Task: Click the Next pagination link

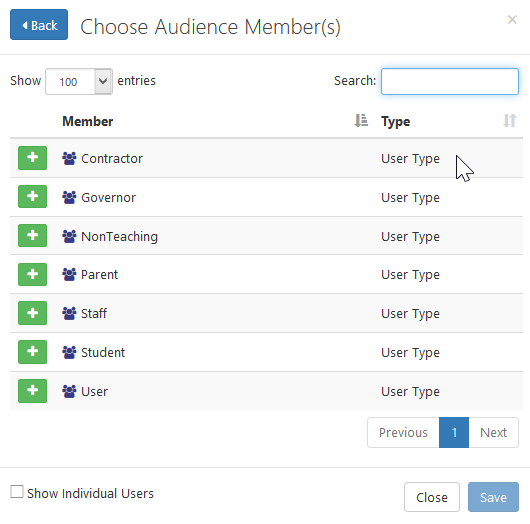Action: coord(493,432)
